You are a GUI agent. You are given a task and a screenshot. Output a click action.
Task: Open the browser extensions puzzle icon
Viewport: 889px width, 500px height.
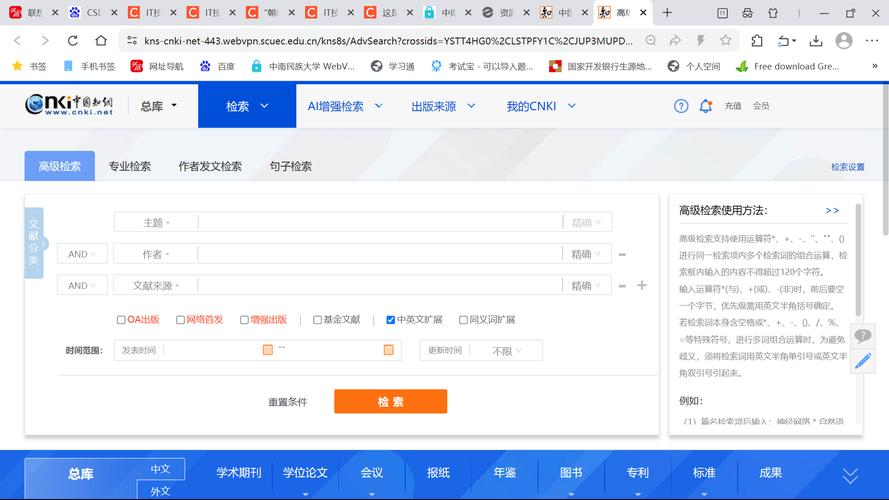pos(757,40)
